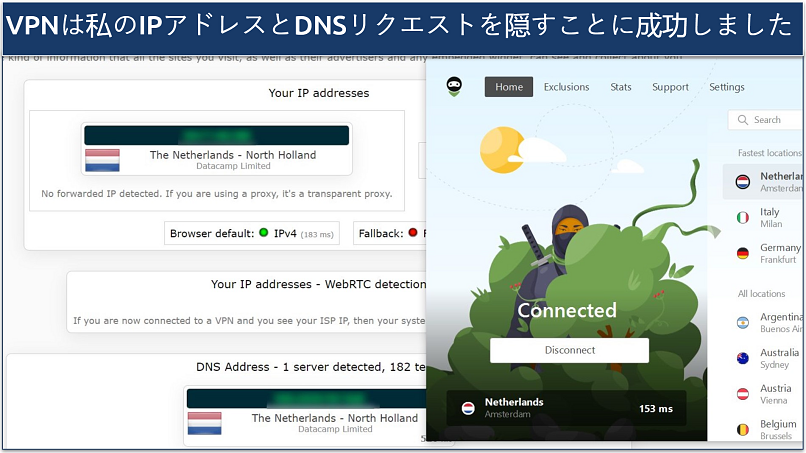Click the Search locations field
This screenshot has height=453, width=806.
[x=766, y=120]
